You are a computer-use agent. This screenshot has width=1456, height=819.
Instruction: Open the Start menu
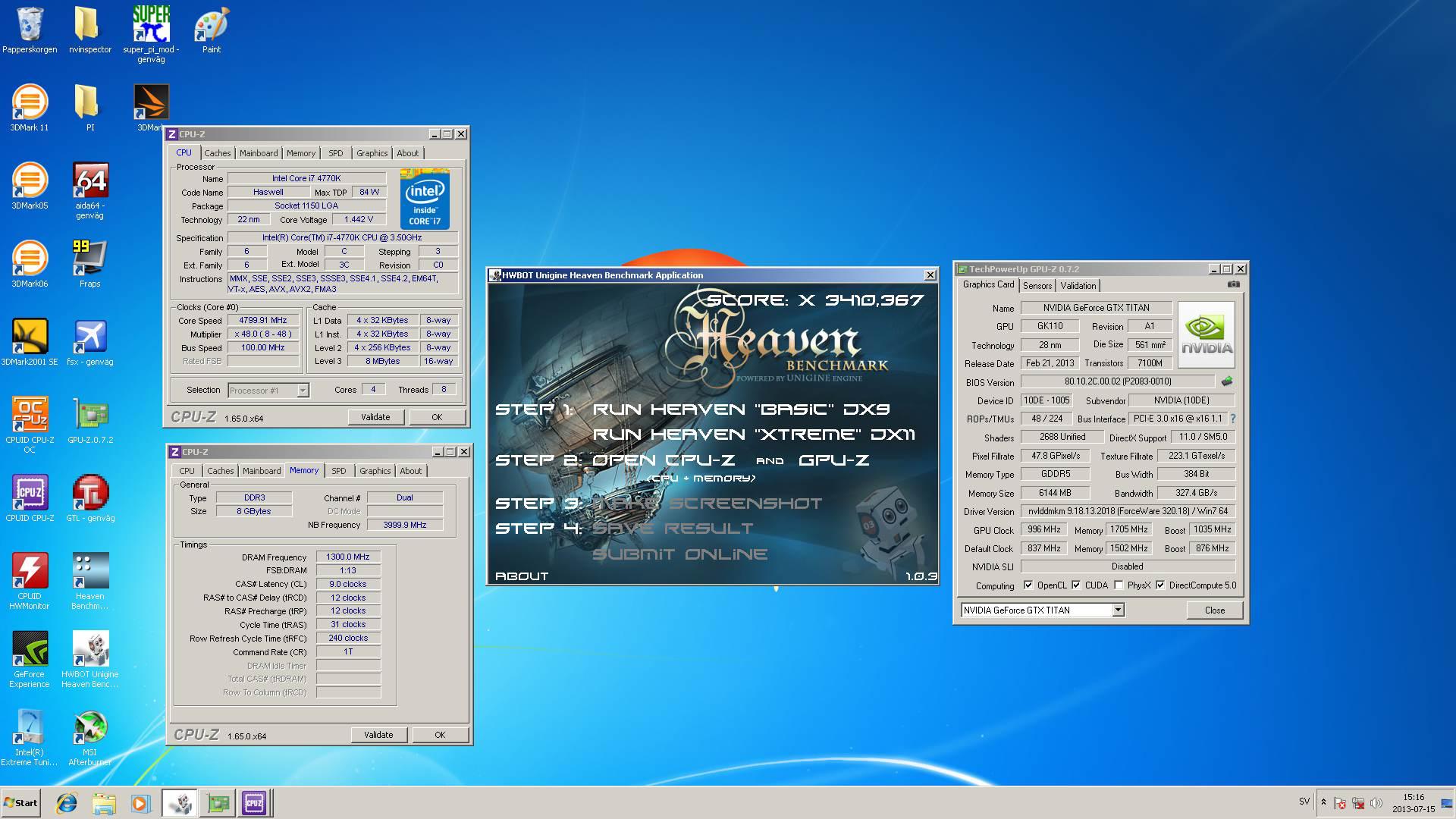tap(20, 803)
